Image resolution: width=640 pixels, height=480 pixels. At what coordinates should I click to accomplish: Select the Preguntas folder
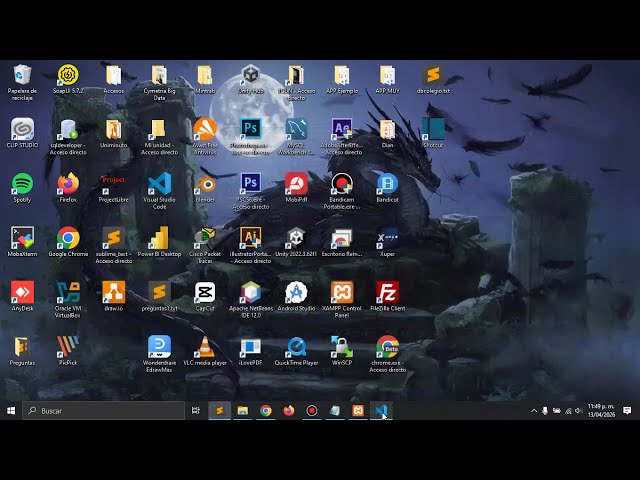click(22, 351)
